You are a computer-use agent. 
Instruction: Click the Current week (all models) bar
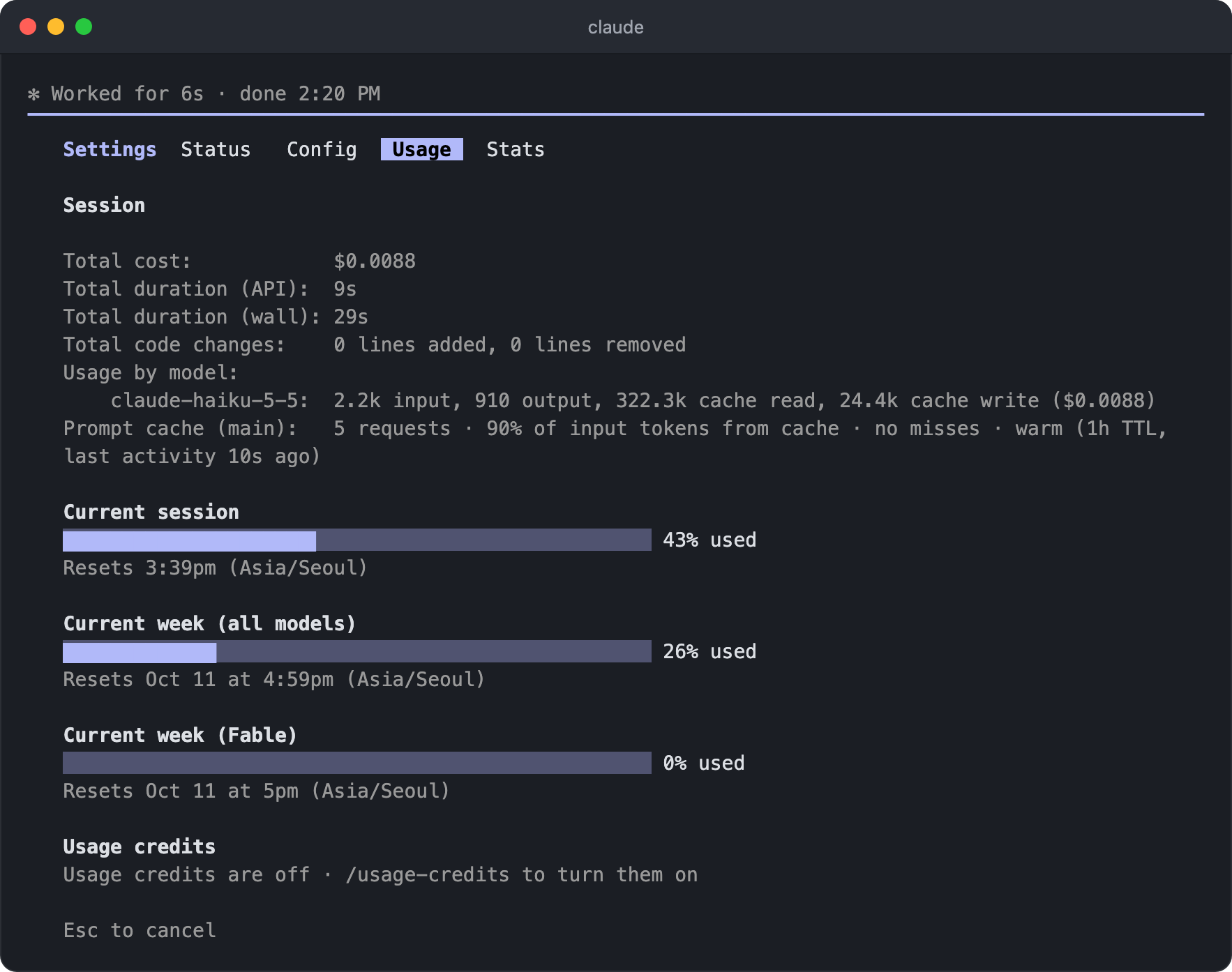357,651
